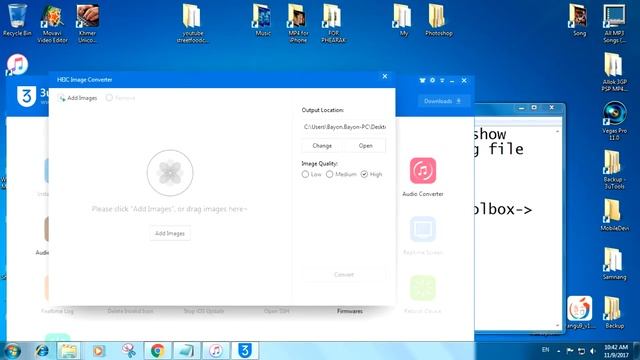640x360 pixels.
Task: Open iTunes from taskbar
Action: pyautogui.click(x=216, y=351)
